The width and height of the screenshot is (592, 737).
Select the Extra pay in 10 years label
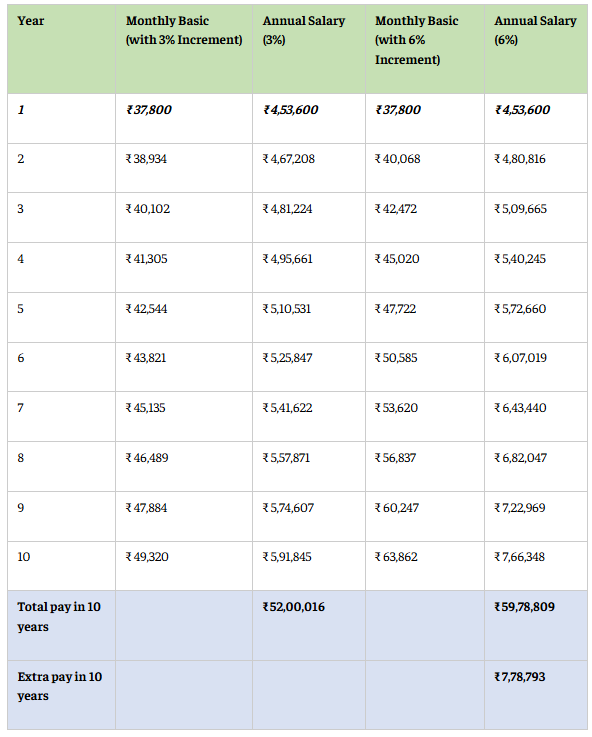coord(60,686)
